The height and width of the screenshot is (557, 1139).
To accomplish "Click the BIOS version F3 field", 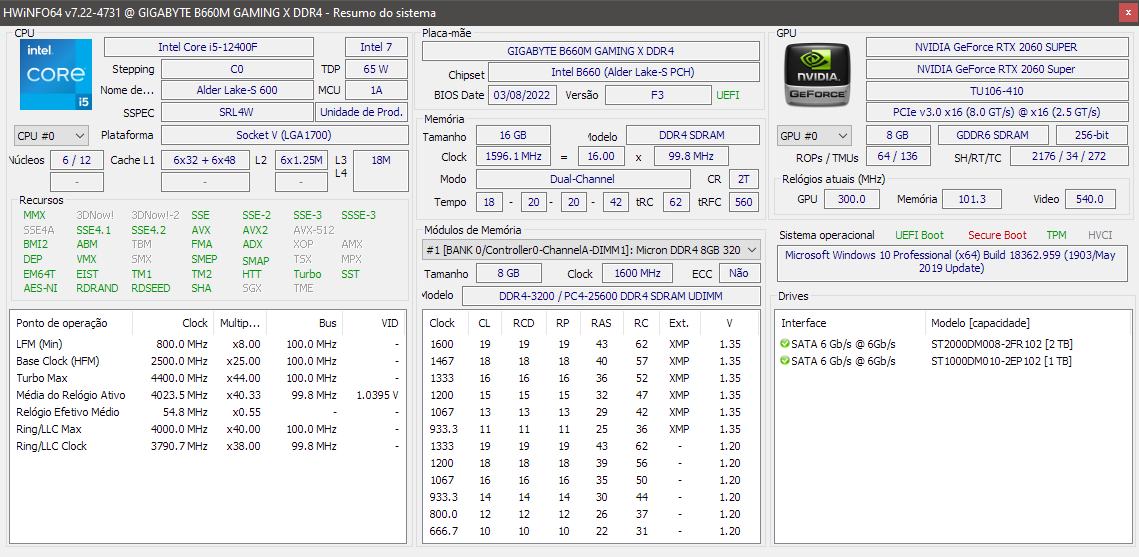I will pyautogui.click(x=657, y=95).
